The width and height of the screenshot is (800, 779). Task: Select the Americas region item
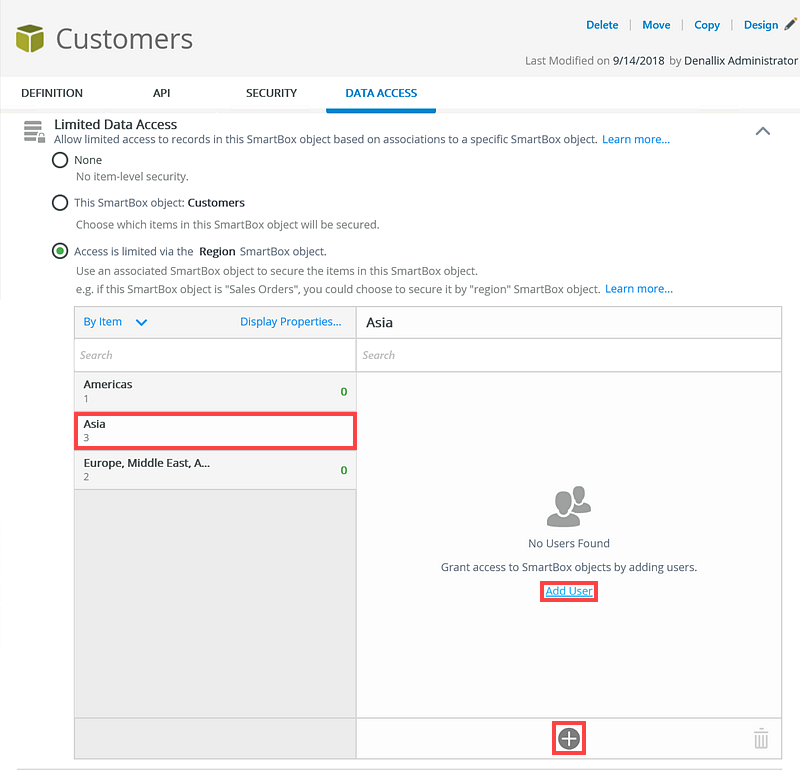tap(214, 391)
